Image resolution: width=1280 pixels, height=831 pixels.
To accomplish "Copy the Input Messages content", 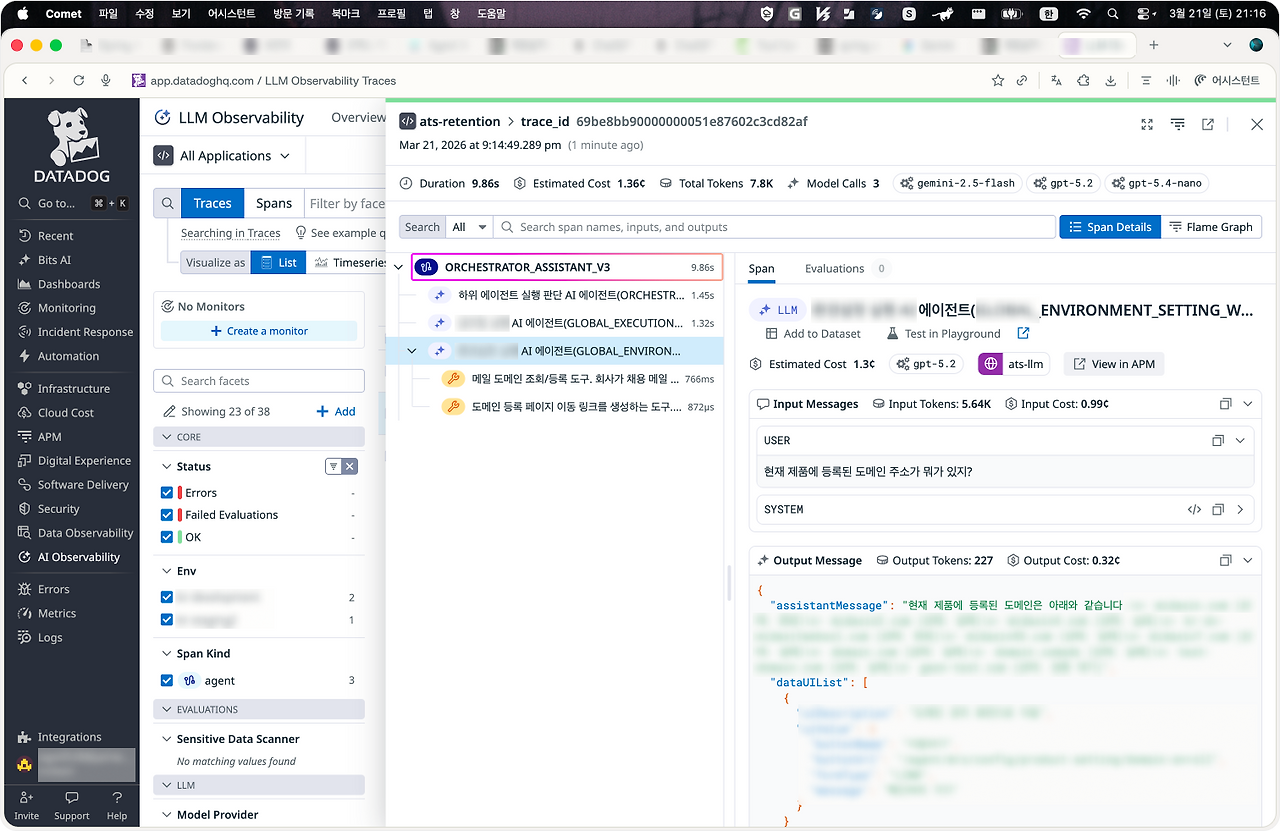I will point(1225,404).
